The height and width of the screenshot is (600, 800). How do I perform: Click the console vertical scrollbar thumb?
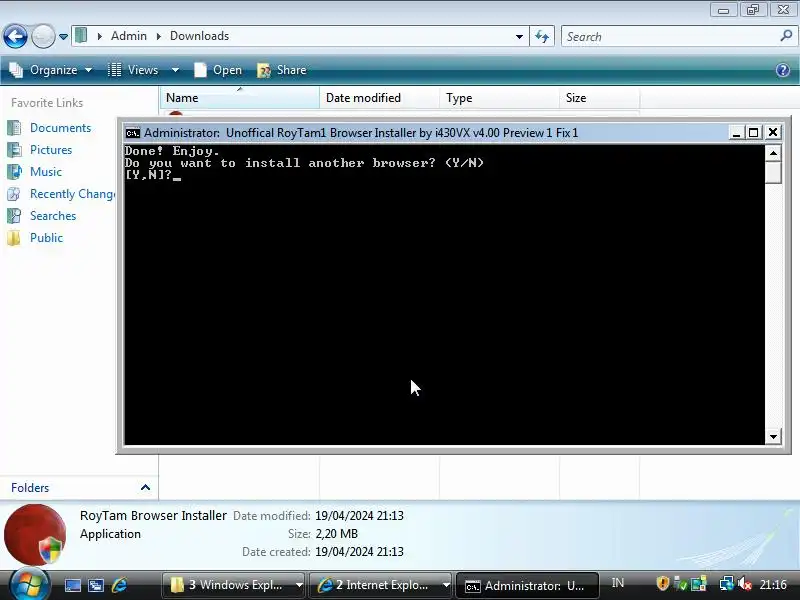pos(773,172)
